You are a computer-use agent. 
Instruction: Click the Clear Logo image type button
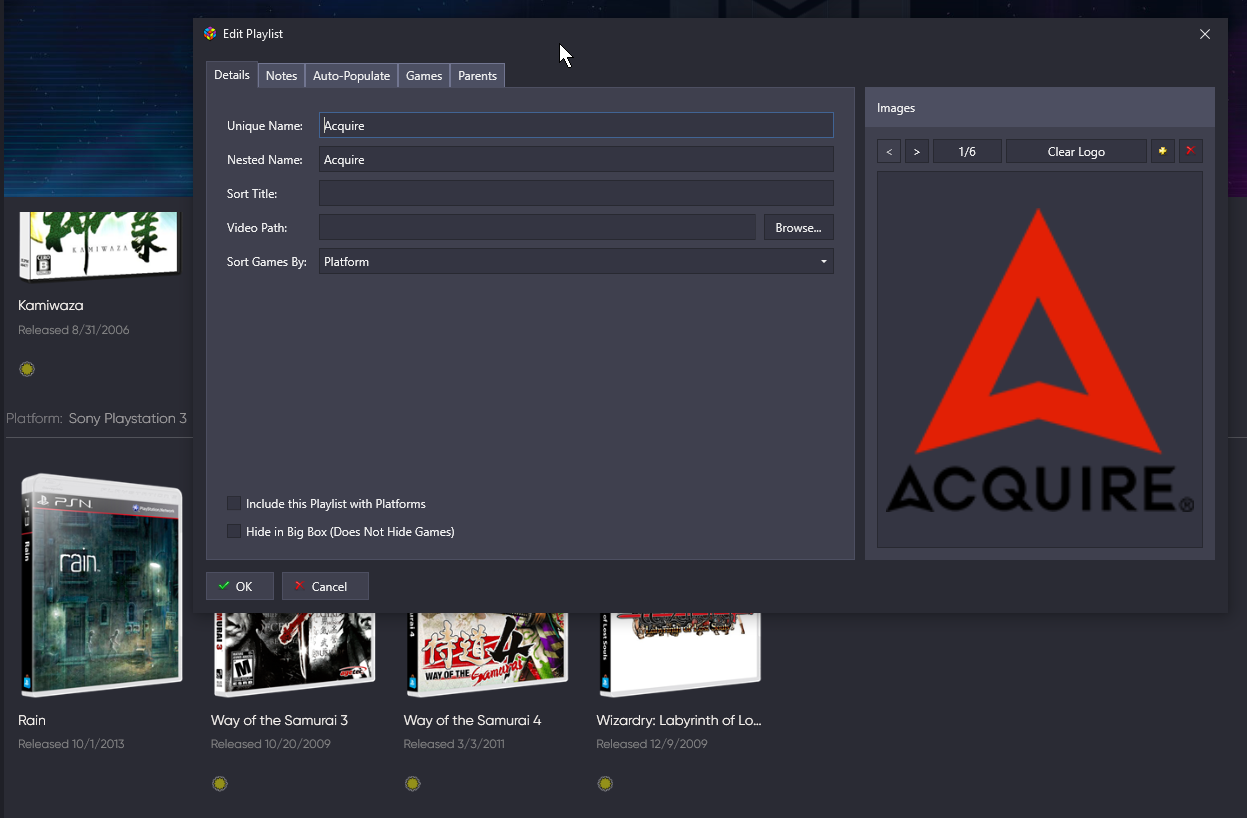[1076, 151]
